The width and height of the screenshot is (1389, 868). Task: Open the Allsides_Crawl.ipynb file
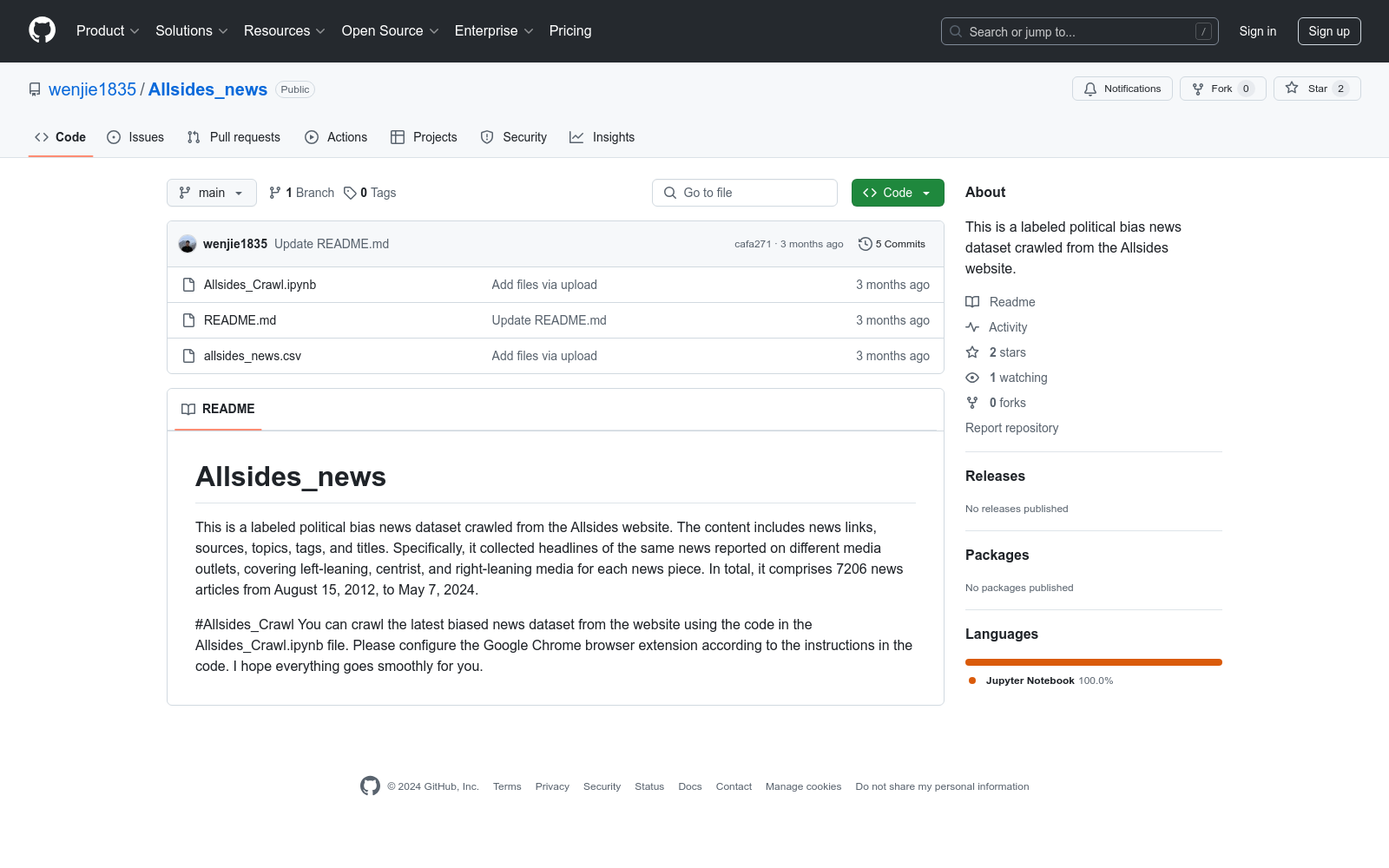click(x=260, y=285)
